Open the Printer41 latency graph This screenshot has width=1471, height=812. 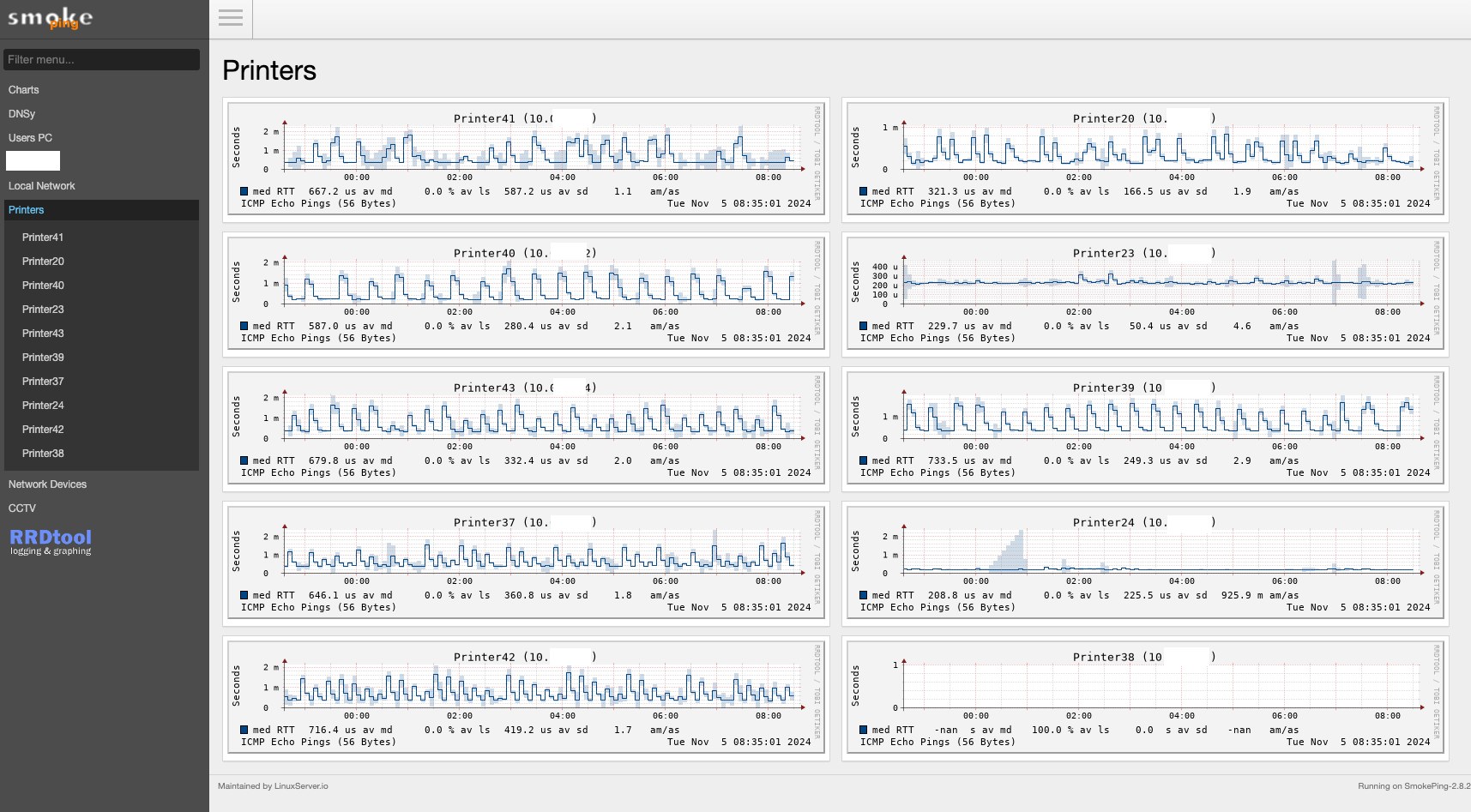pyautogui.click(x=526, y=160)
